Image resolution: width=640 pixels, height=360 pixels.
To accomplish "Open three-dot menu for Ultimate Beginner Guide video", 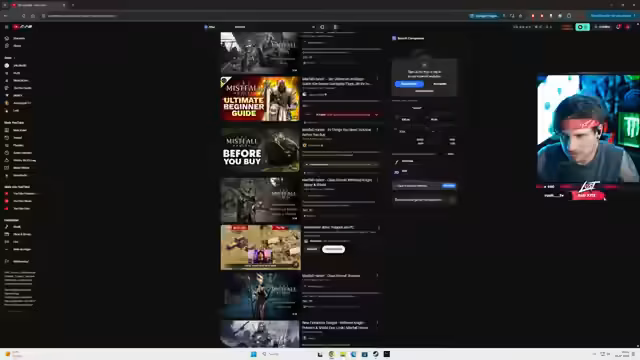I will pos(377,79).
